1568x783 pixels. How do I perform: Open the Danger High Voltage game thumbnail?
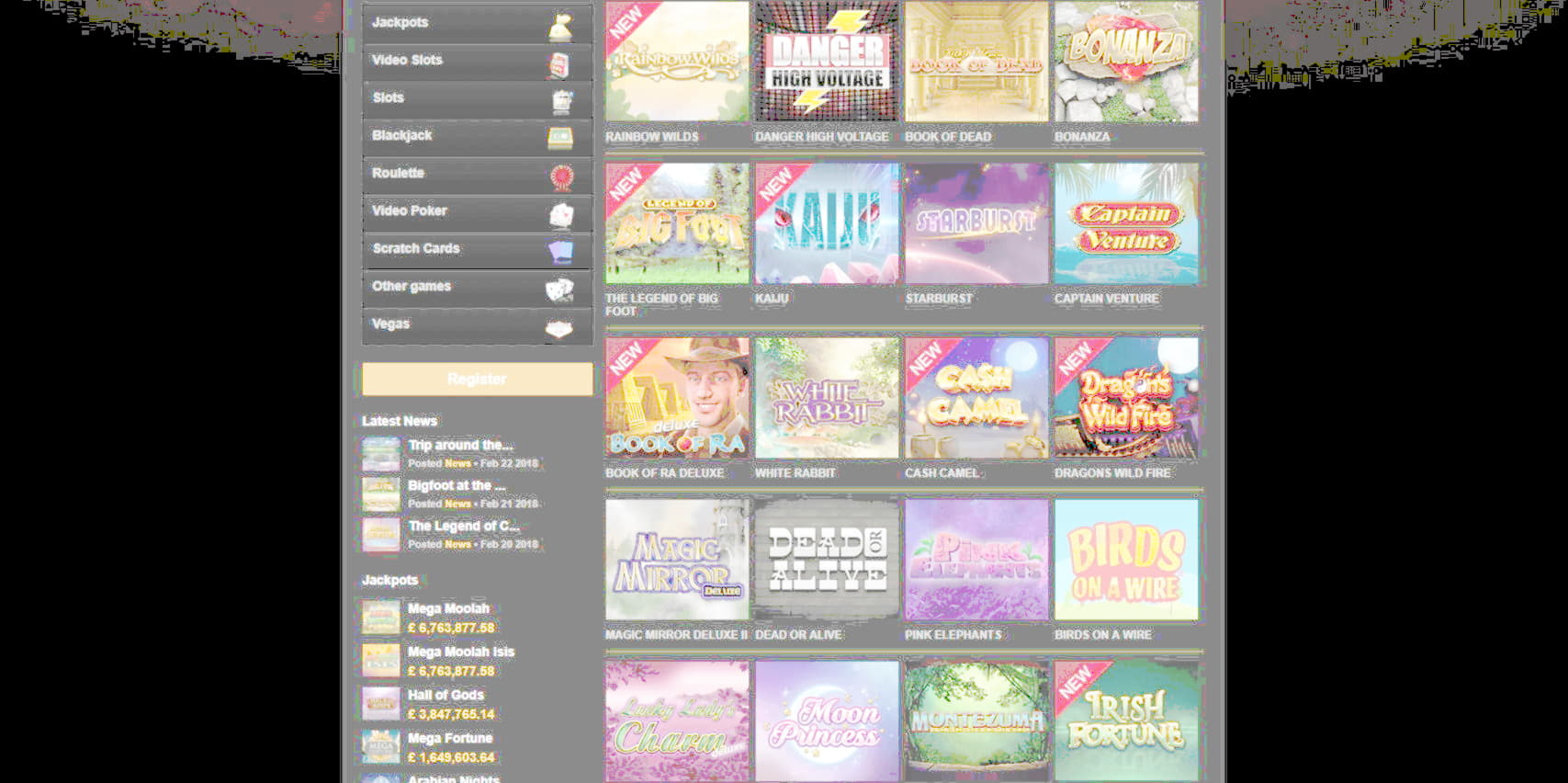click(x=827, y=62)
